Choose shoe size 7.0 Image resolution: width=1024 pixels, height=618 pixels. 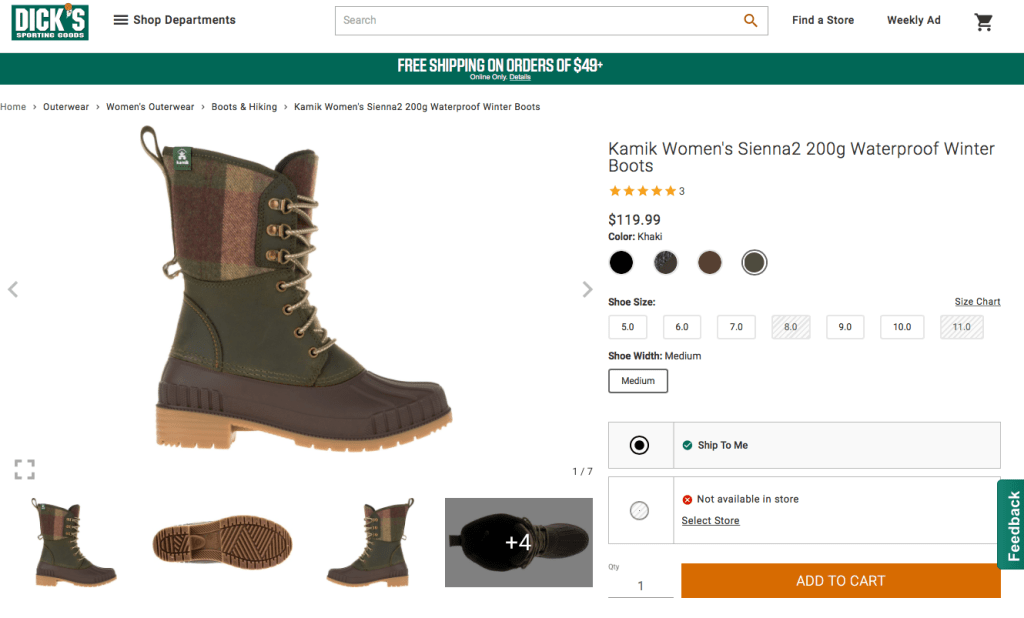(x=736, y=327)
